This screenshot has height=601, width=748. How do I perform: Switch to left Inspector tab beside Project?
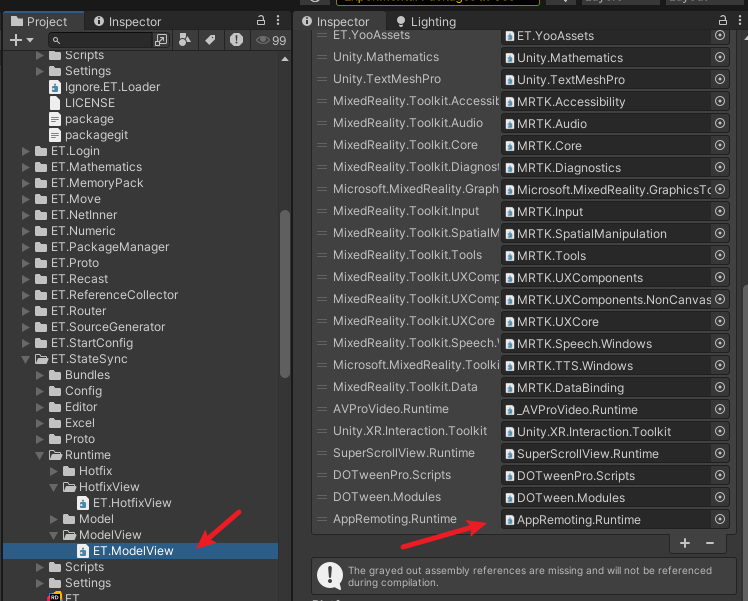127,21
